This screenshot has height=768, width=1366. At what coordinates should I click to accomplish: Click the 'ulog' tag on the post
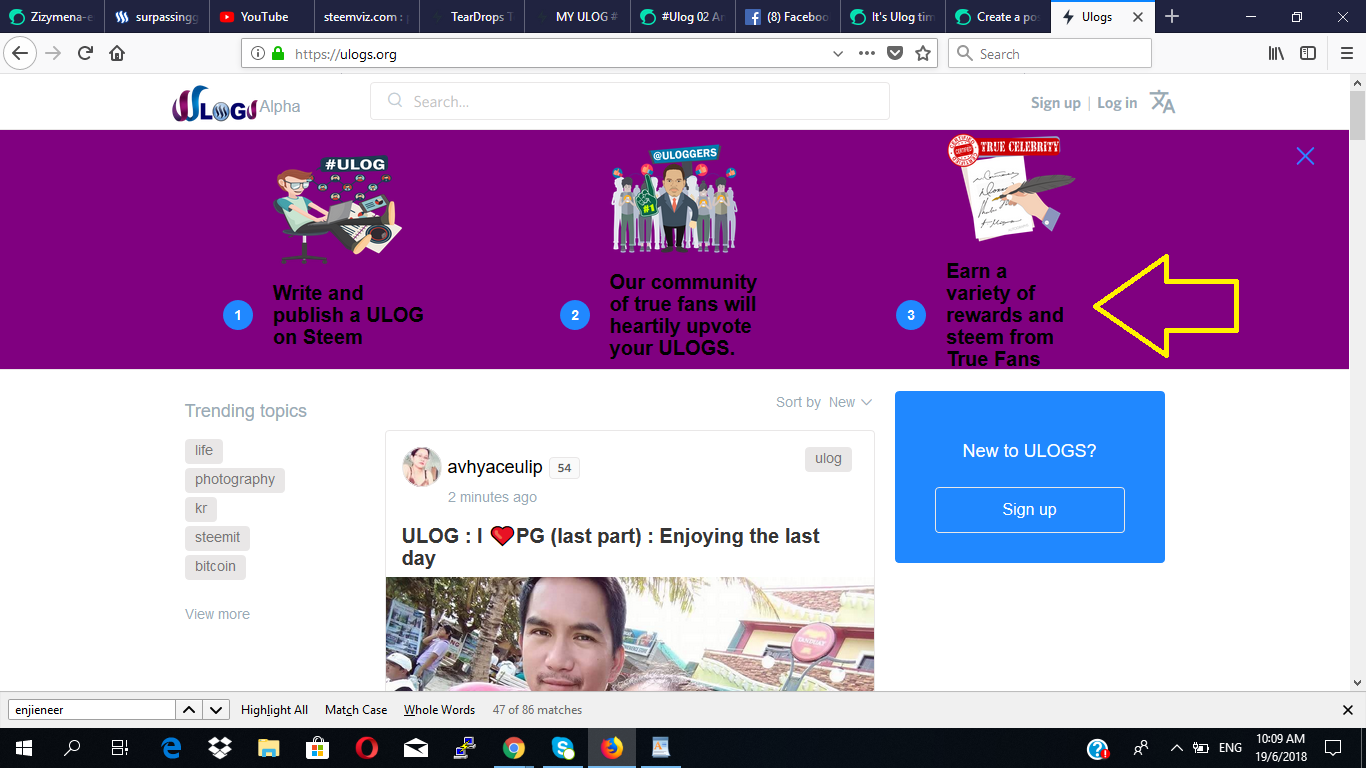point(828,459)
